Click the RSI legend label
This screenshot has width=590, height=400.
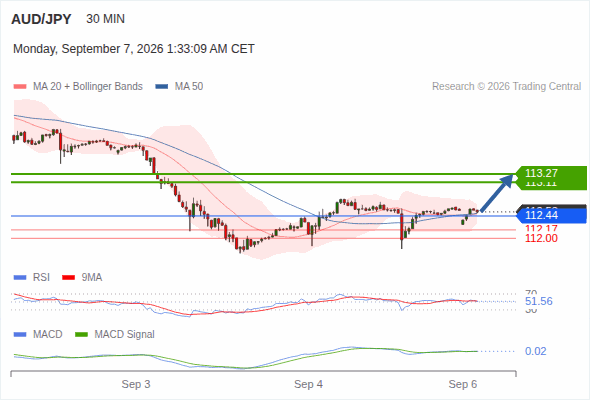tap(41, 278)
